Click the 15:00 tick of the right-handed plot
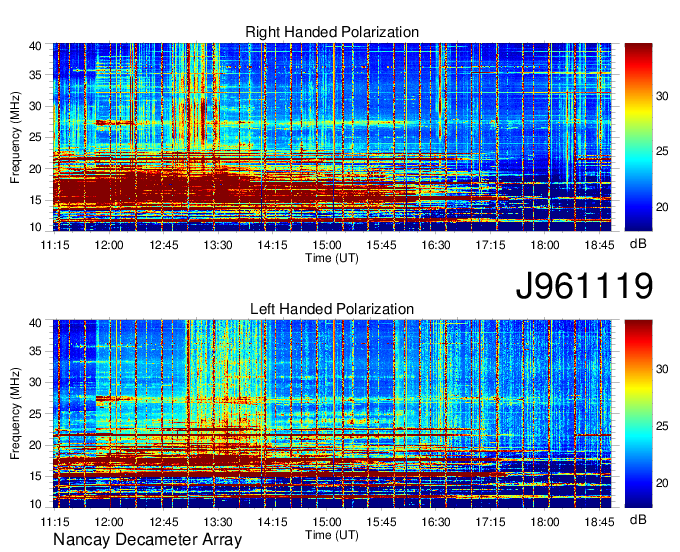Viewport: 680px width, 552px height. pos(327,245)
